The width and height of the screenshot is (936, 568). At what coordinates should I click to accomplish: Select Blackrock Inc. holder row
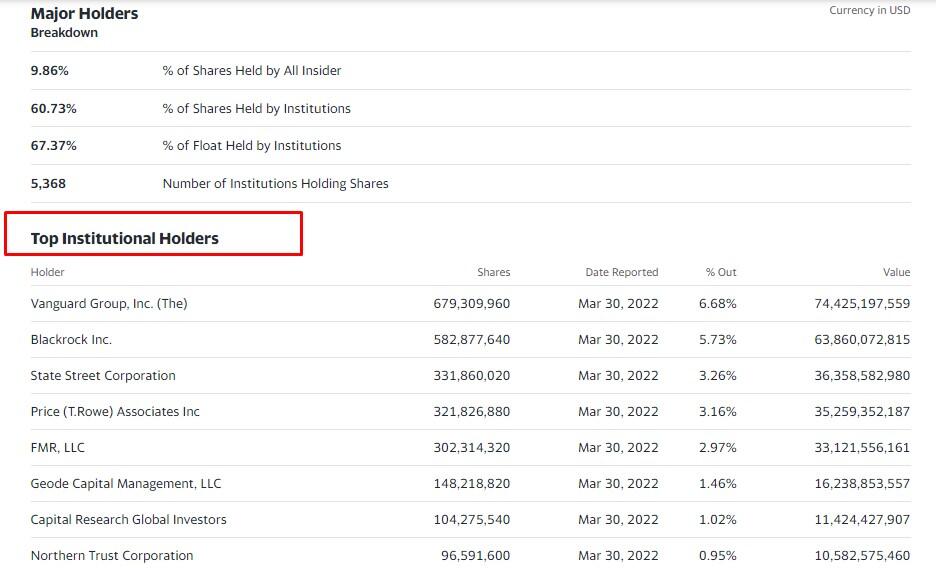click(x=71, y=339)
